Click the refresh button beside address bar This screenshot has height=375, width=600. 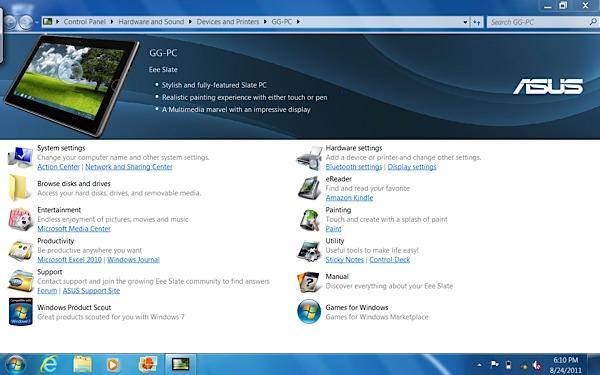point(476,22)
